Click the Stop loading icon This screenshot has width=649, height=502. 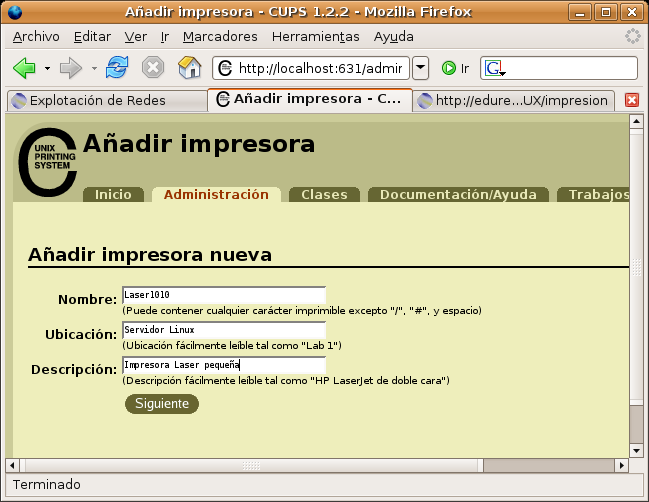tap(153, 68)
